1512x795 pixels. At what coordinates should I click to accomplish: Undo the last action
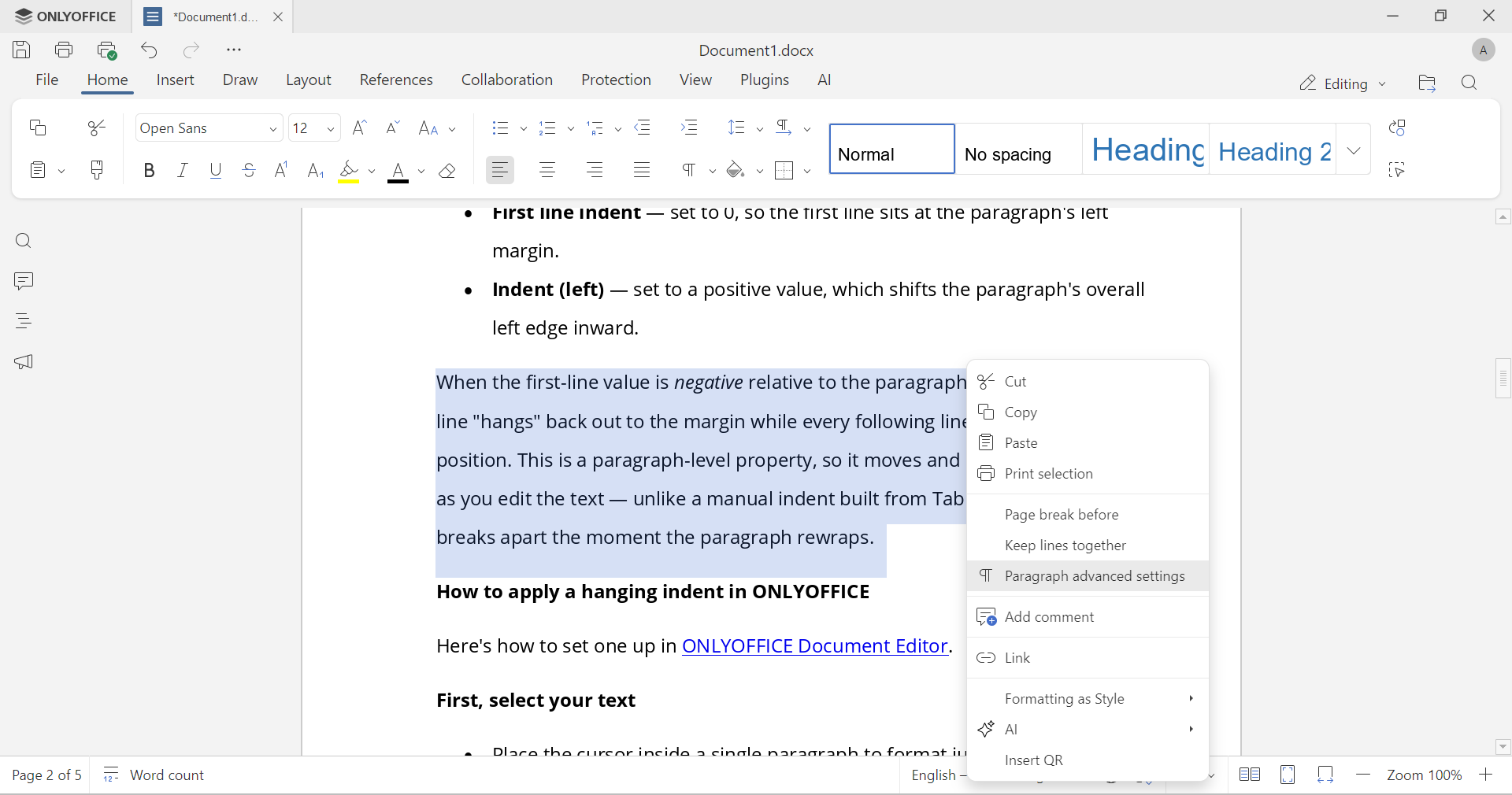coord(150,50)
